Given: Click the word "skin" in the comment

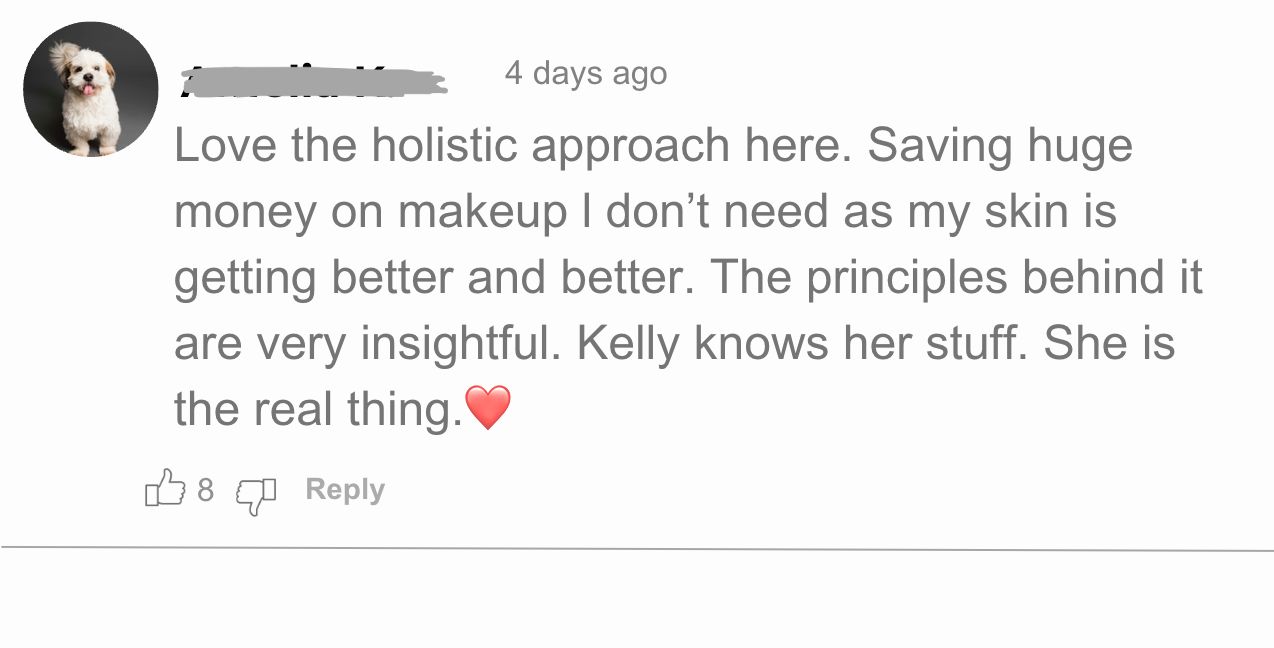Looking at the screenshot, I should click(x=1024, y=211).
